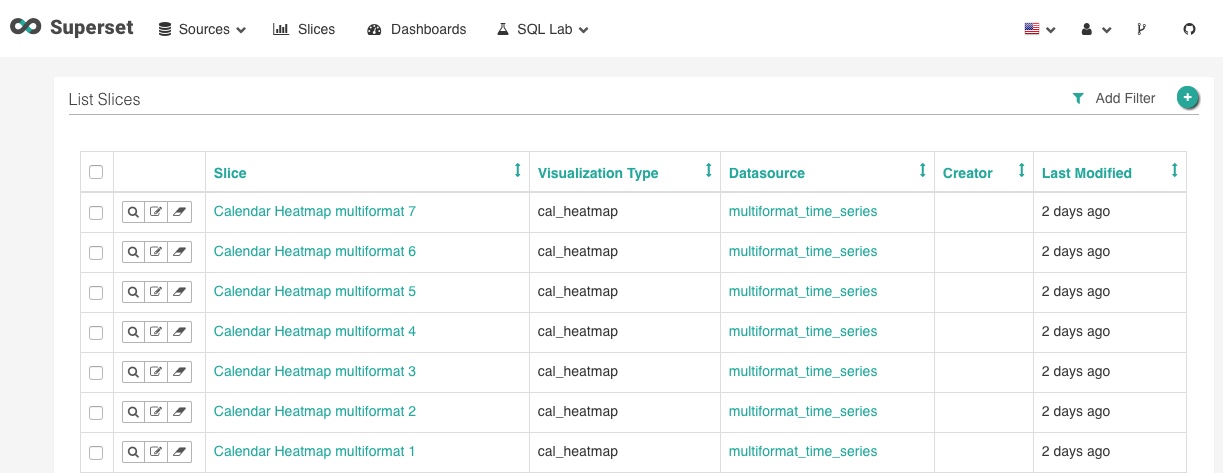Delete record for Calendar Heatmap multiformat 7
This screenshot has height=473, width=1223.
click(x=180, y=212)
